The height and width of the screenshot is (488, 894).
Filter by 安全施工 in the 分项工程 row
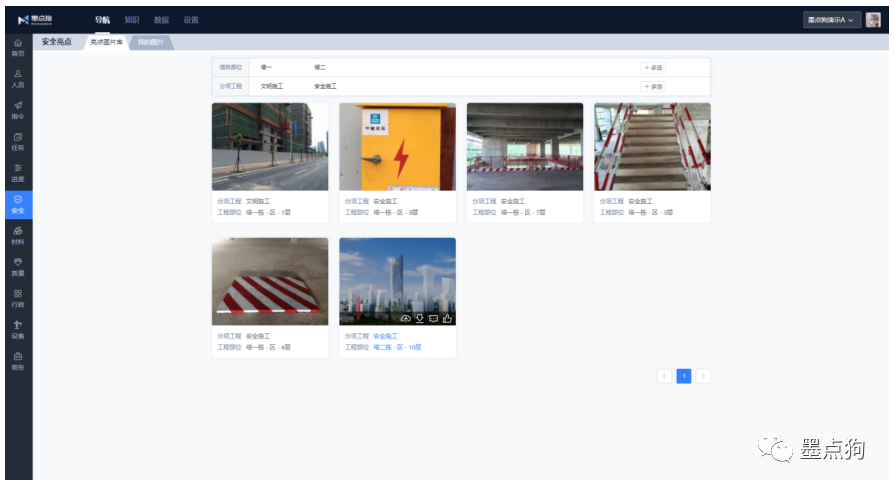point(325,86)
